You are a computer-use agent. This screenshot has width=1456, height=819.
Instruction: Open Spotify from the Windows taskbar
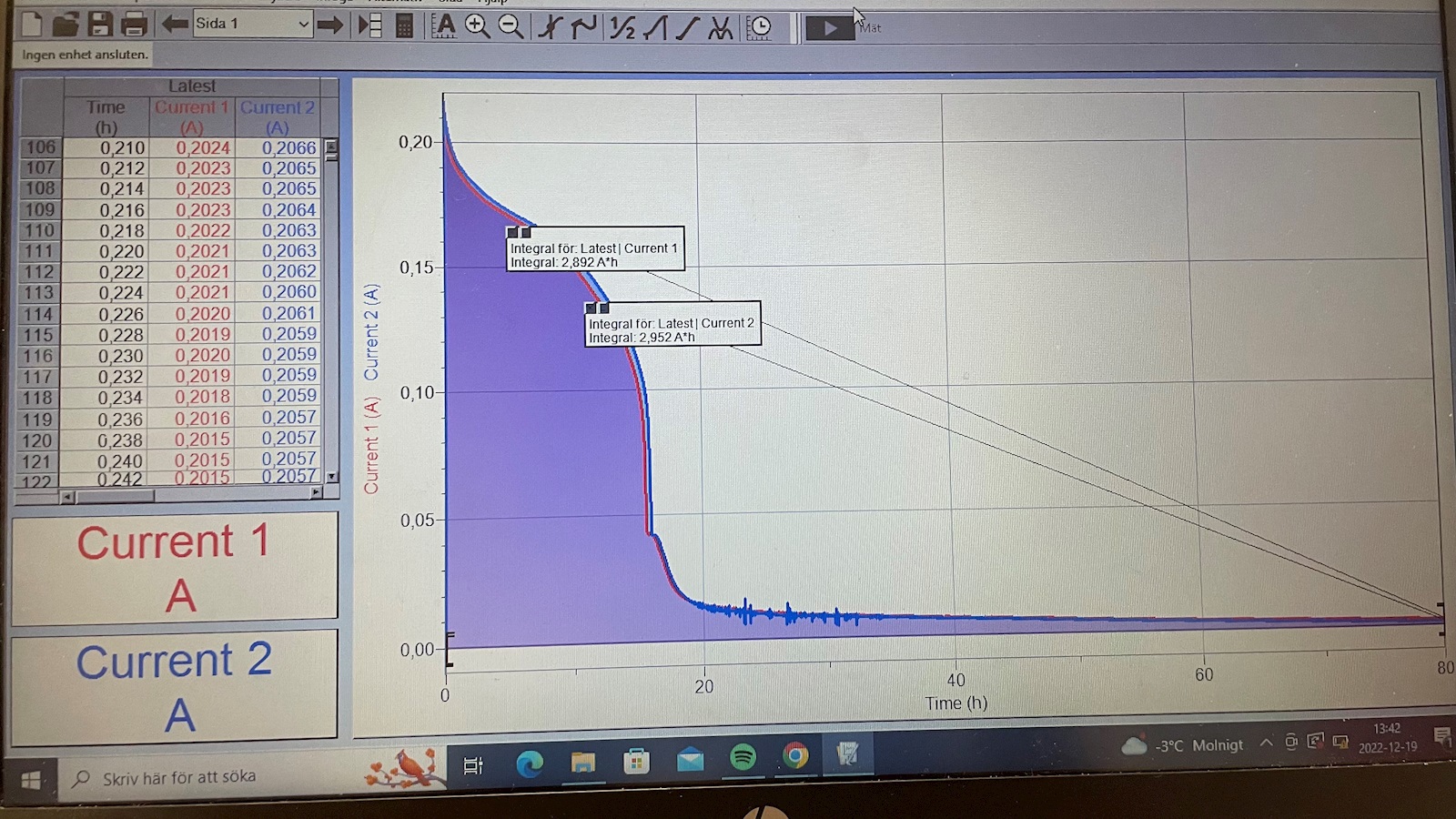click(x=743, y=757)
